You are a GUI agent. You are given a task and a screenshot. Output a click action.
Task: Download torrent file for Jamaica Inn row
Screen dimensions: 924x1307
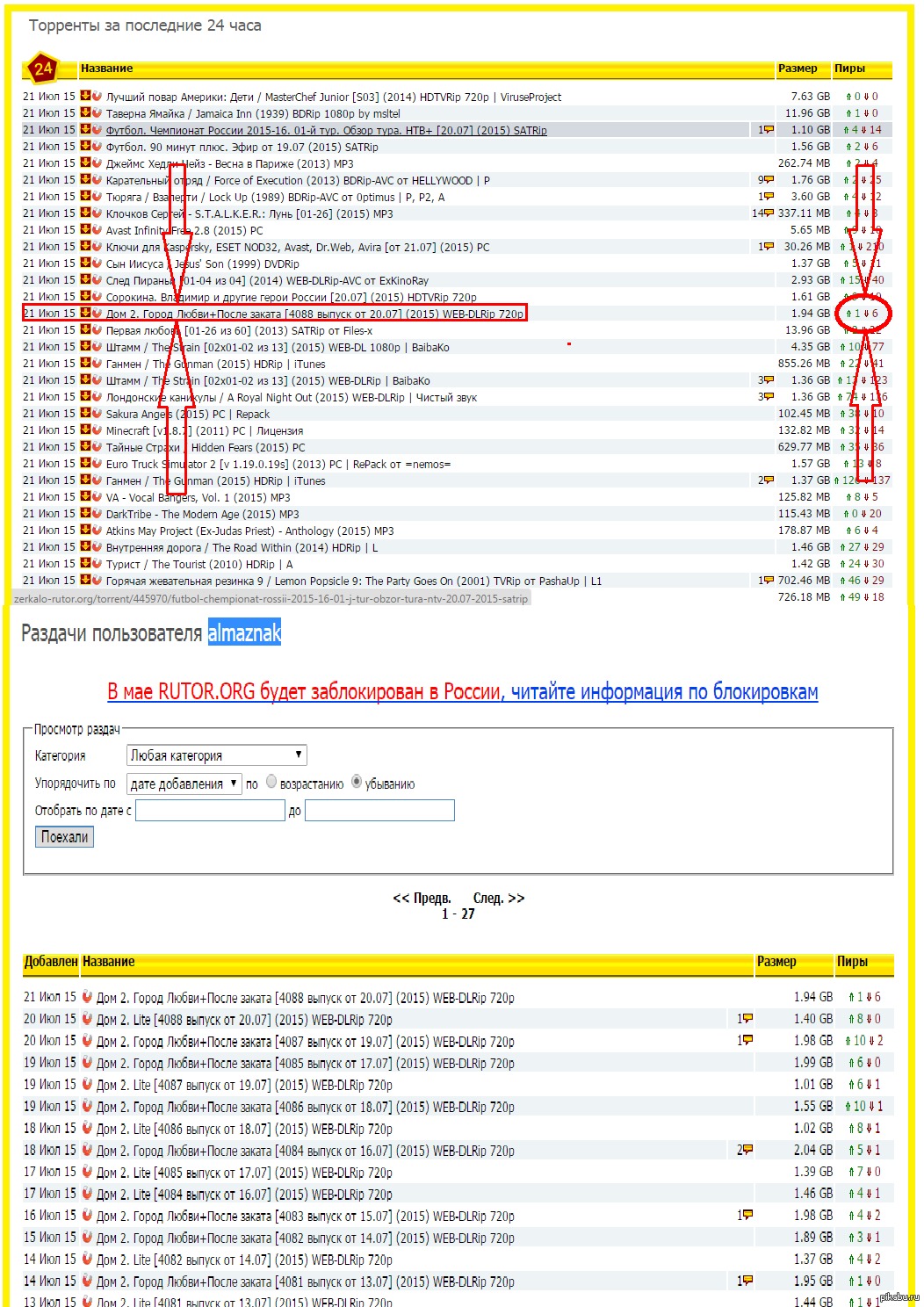(86, 113)
